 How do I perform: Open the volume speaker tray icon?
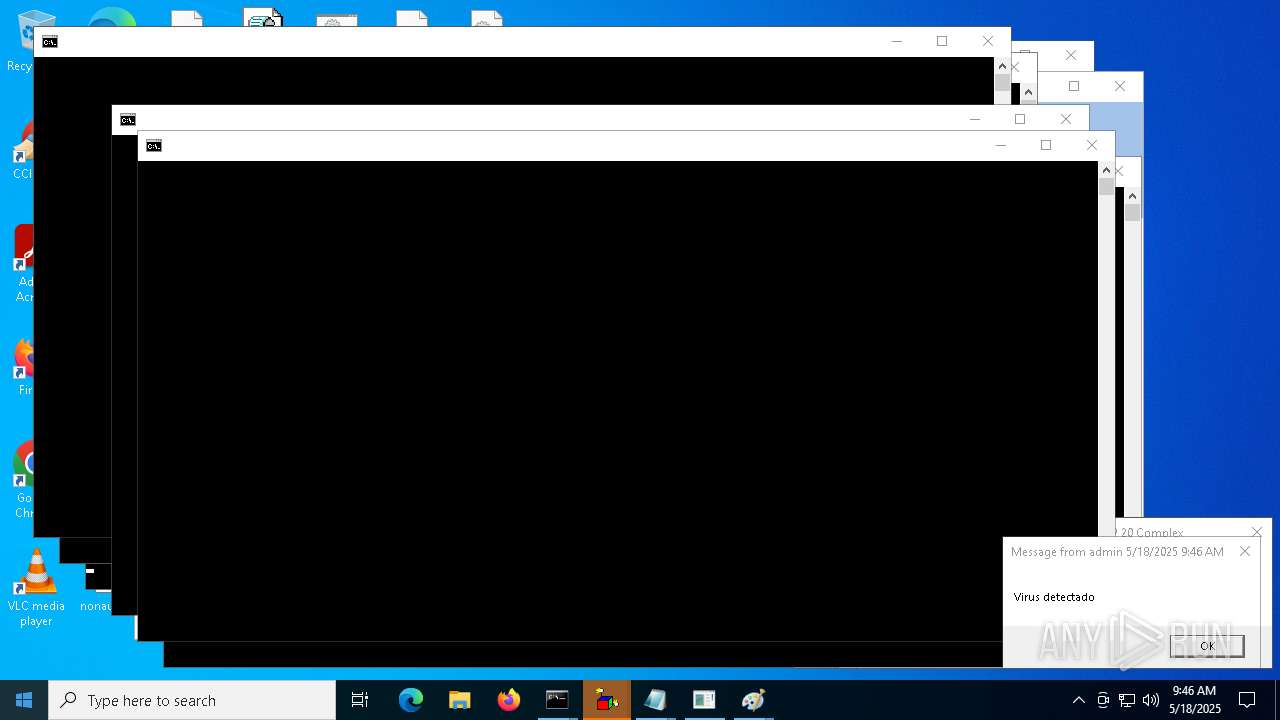pyautogui.click(x=1151, y=700)
